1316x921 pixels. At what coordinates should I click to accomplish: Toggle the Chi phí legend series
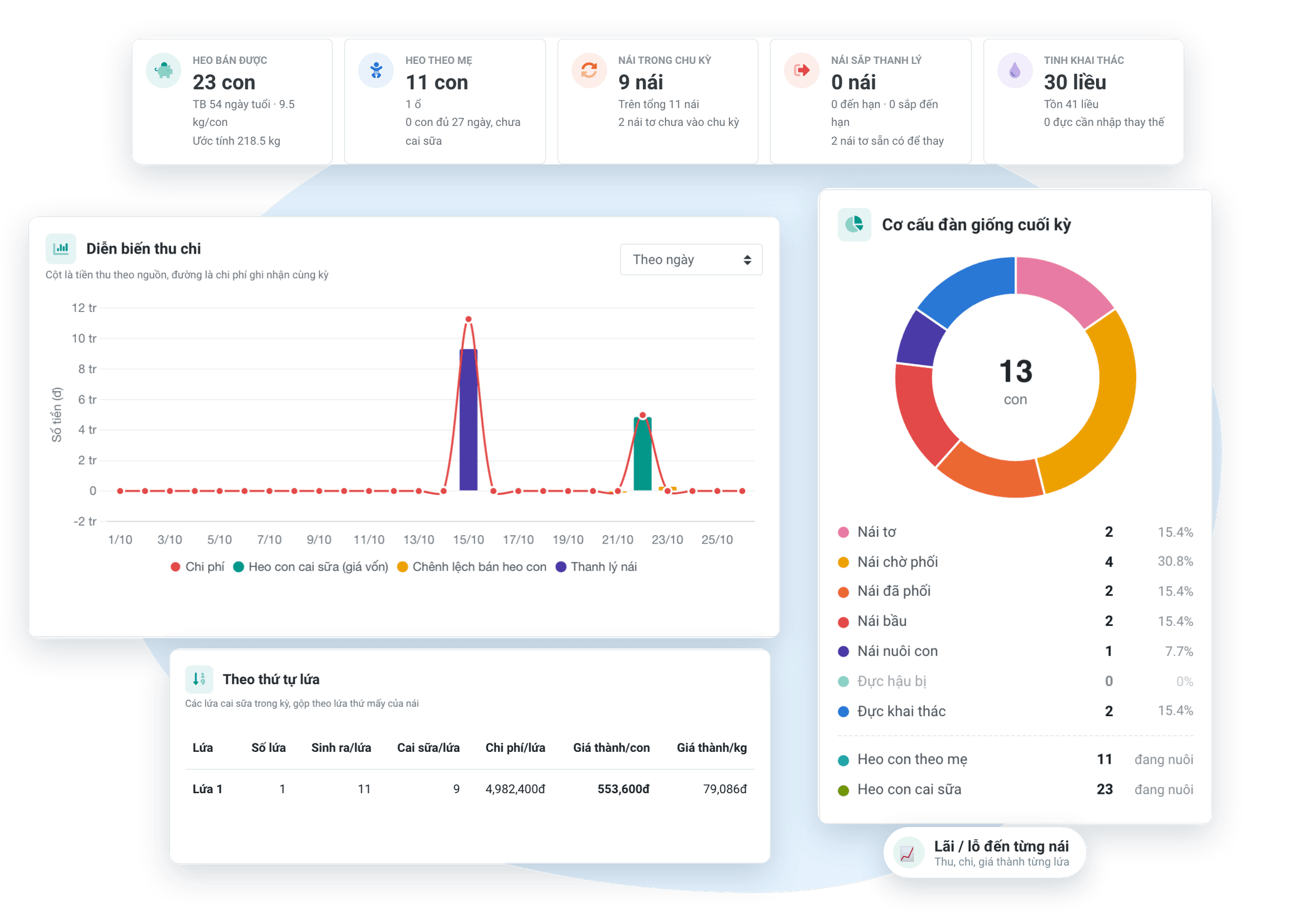coord(197,566)
